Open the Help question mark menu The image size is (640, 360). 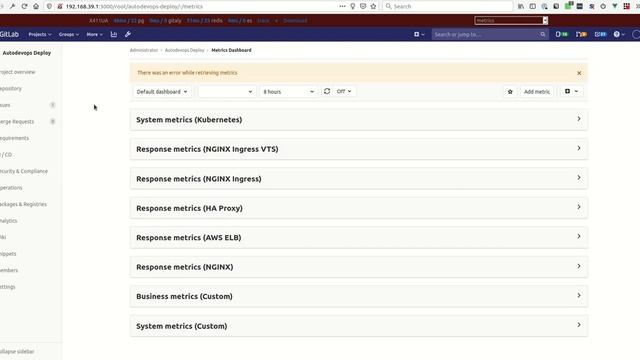point(619,34)
